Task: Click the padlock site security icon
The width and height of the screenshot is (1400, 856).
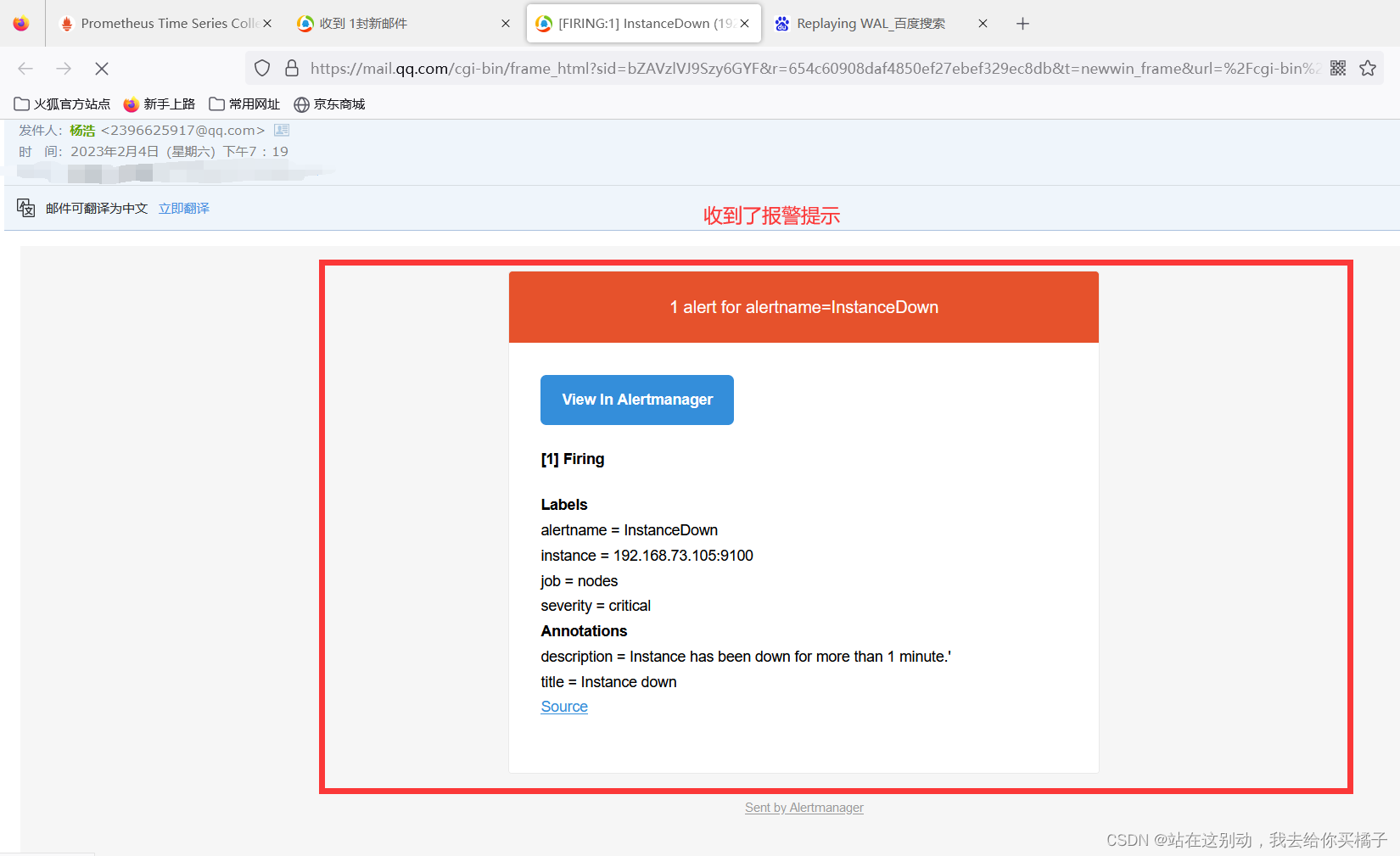Action: 292,68
